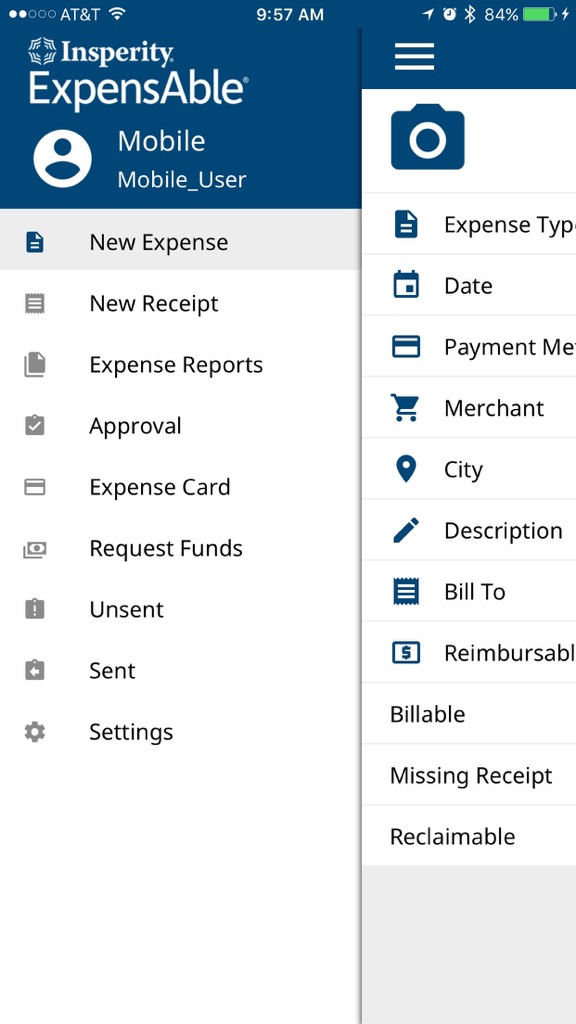Click the Expense Type document icon

[406, 225]
